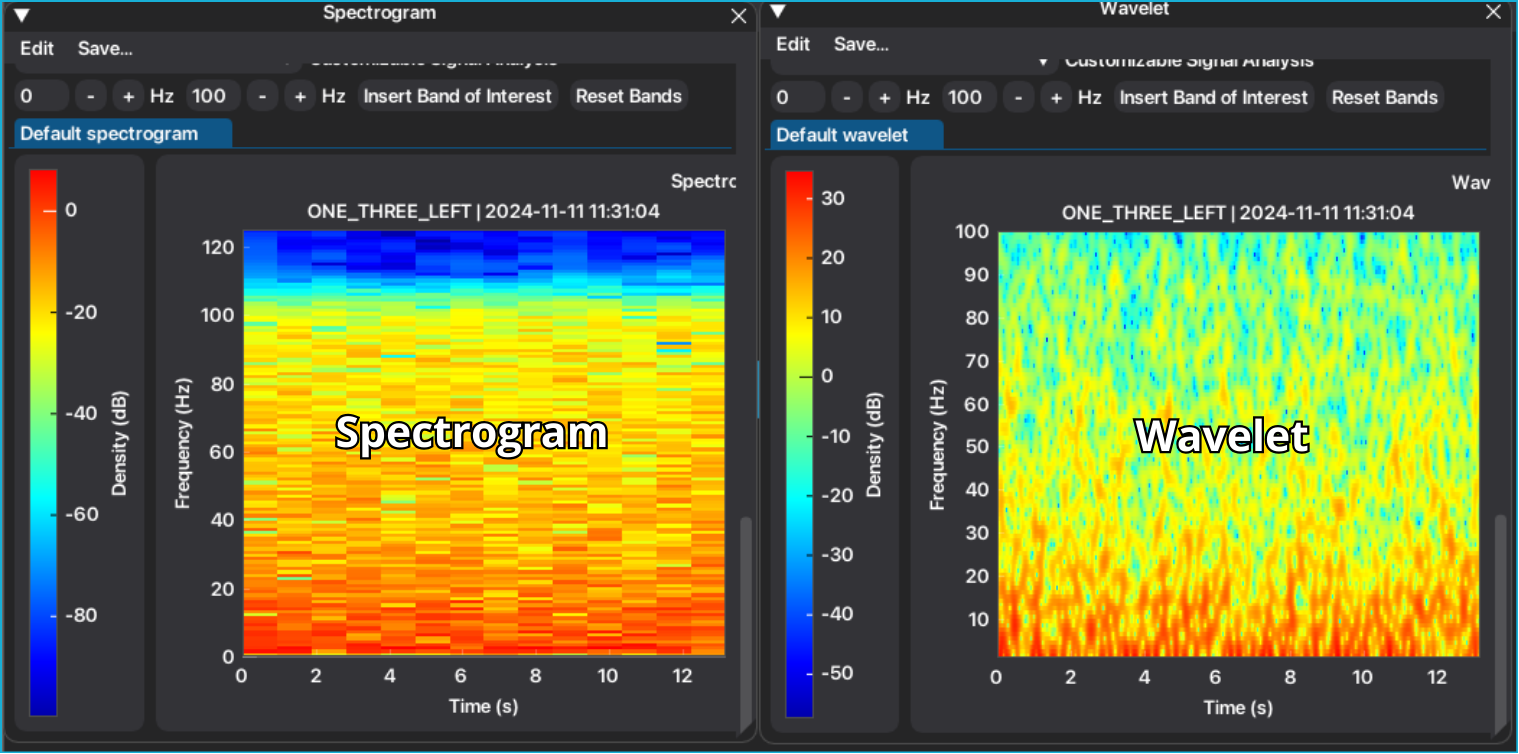The image size is (1519, 754).
Task: Decrease upper frequency with minus button in Wavelet
Action: point(1018,97)
